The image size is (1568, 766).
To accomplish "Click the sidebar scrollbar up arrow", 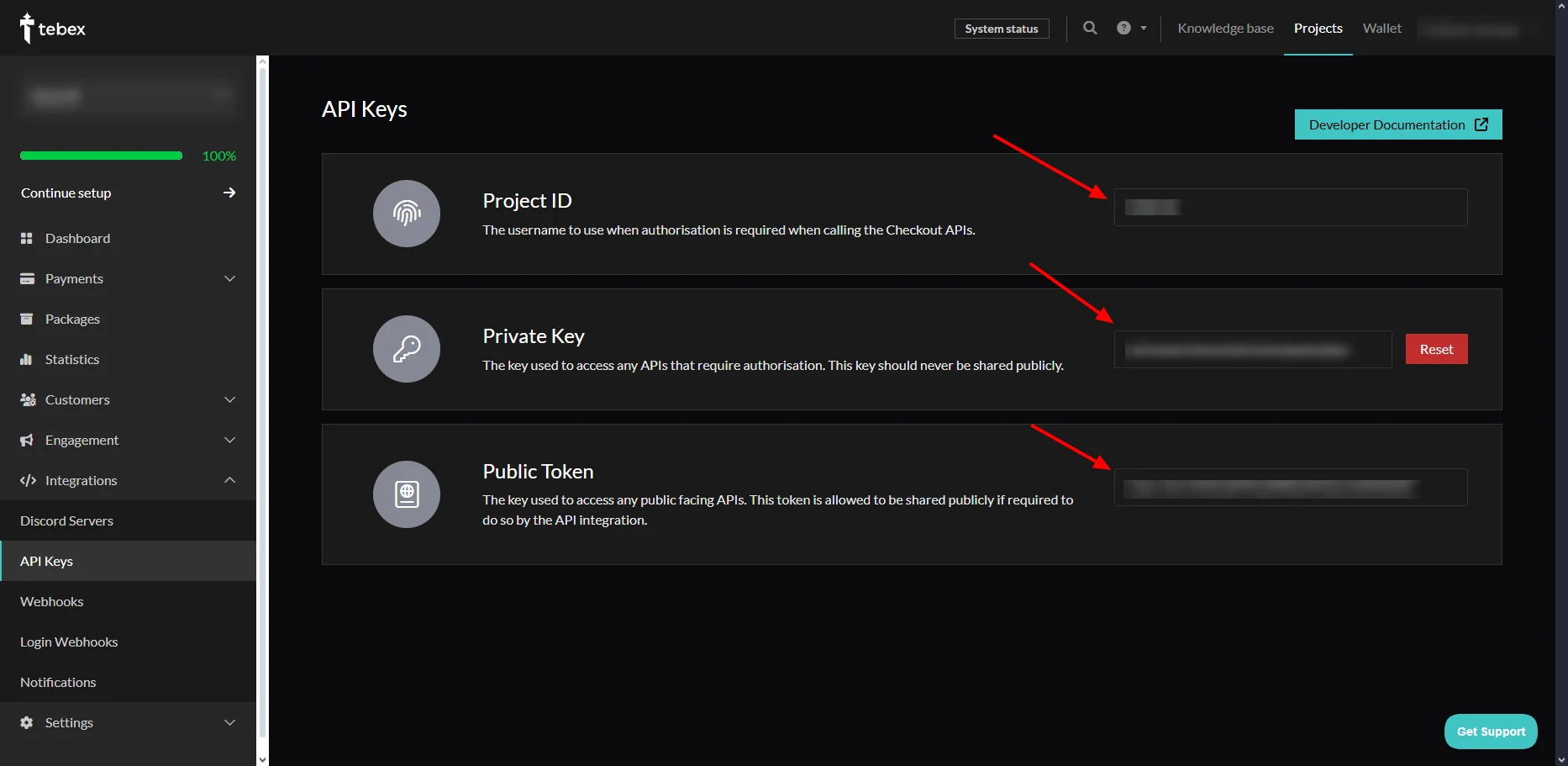I will click(262, 61).
